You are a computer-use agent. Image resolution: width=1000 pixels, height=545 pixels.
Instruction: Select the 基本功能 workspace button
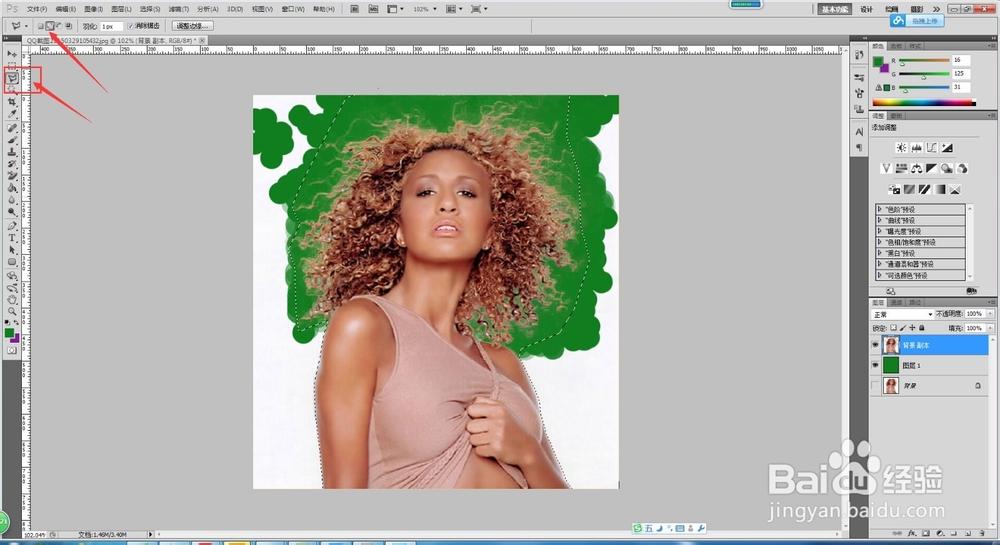click(x=834, y=9)
